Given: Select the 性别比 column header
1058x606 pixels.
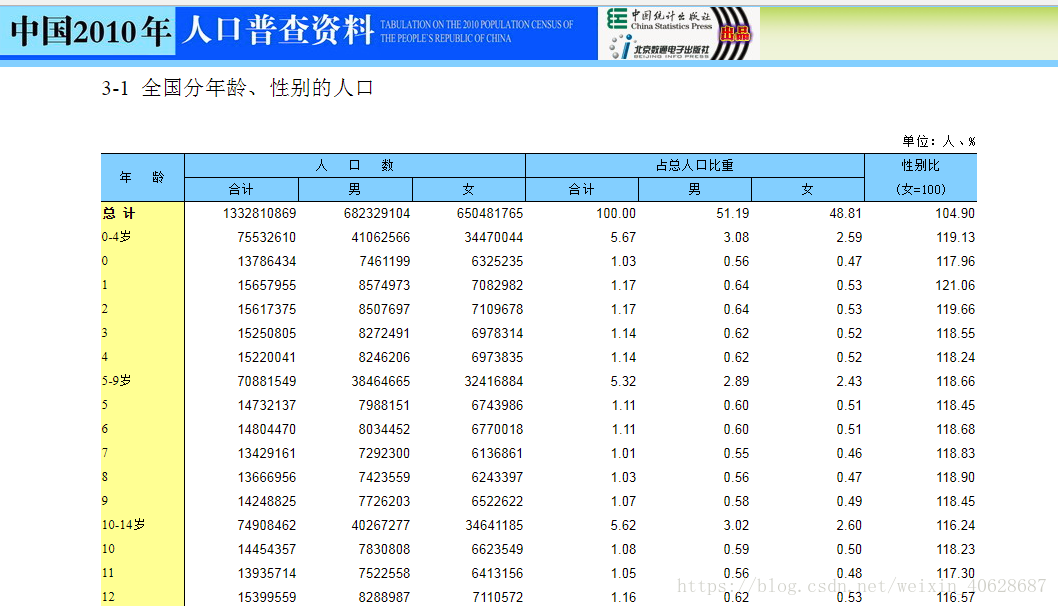Looking at the screenshot, I should (920, 165).
